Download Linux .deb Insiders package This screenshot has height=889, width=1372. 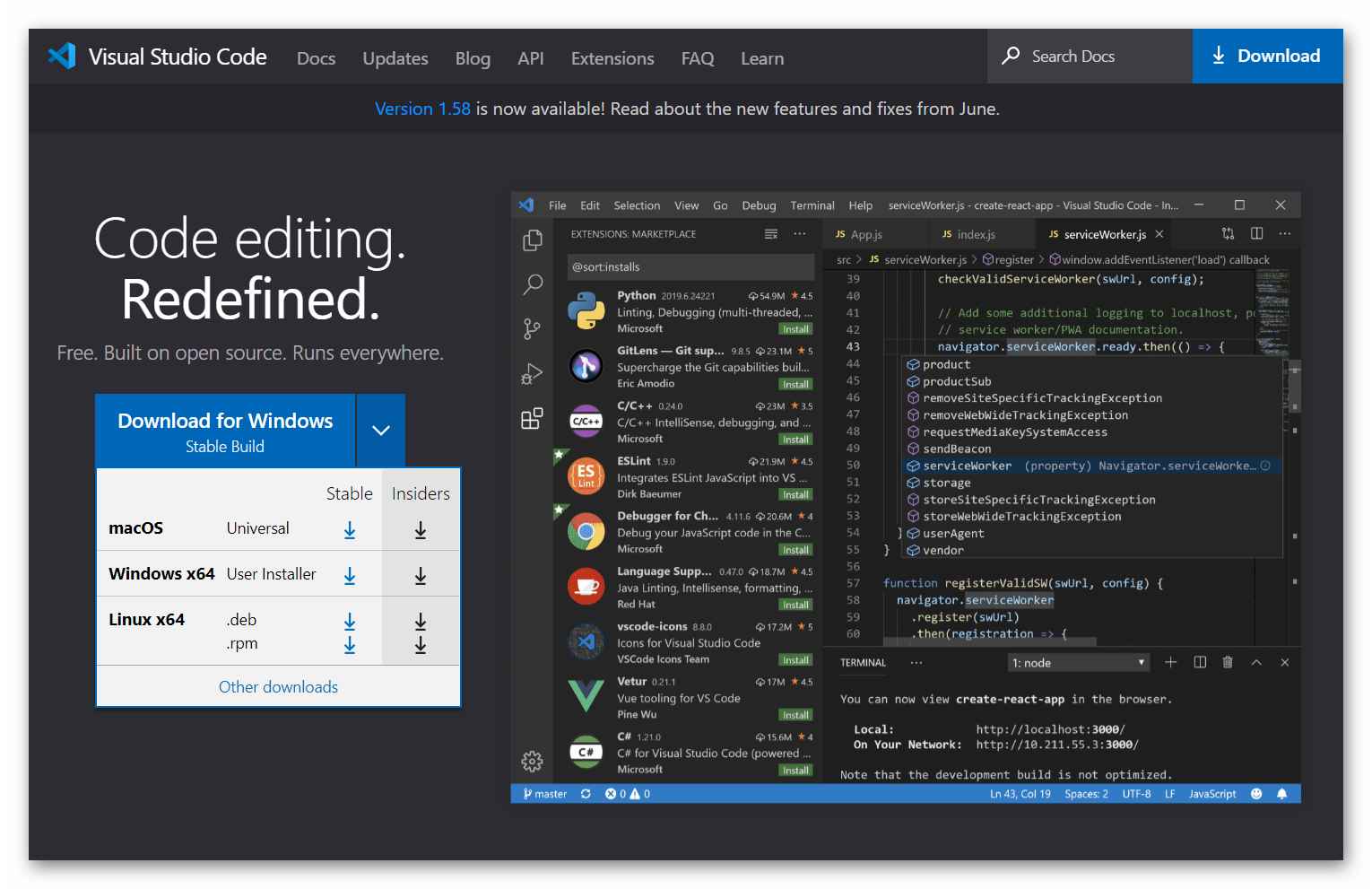tap(421, 621)
